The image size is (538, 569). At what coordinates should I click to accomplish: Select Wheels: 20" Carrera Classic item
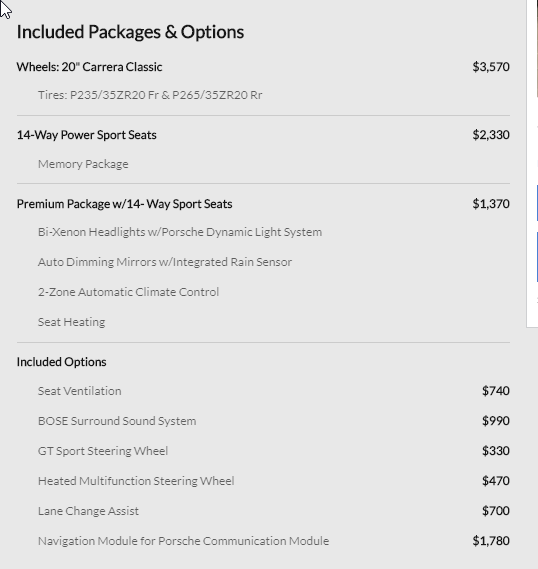(x=89, y=67)
